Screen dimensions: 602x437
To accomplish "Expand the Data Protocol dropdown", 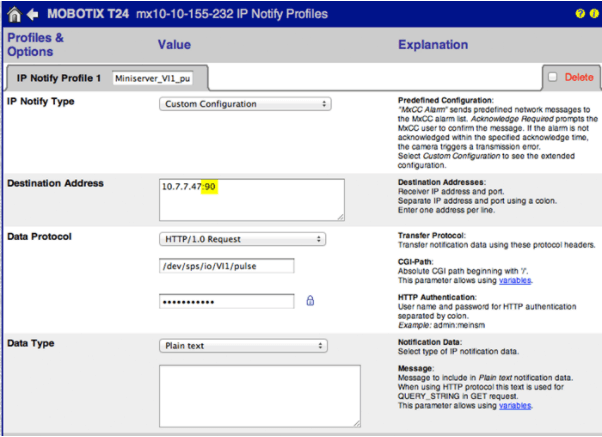I will pyautogui.click(x=242, y=239).
